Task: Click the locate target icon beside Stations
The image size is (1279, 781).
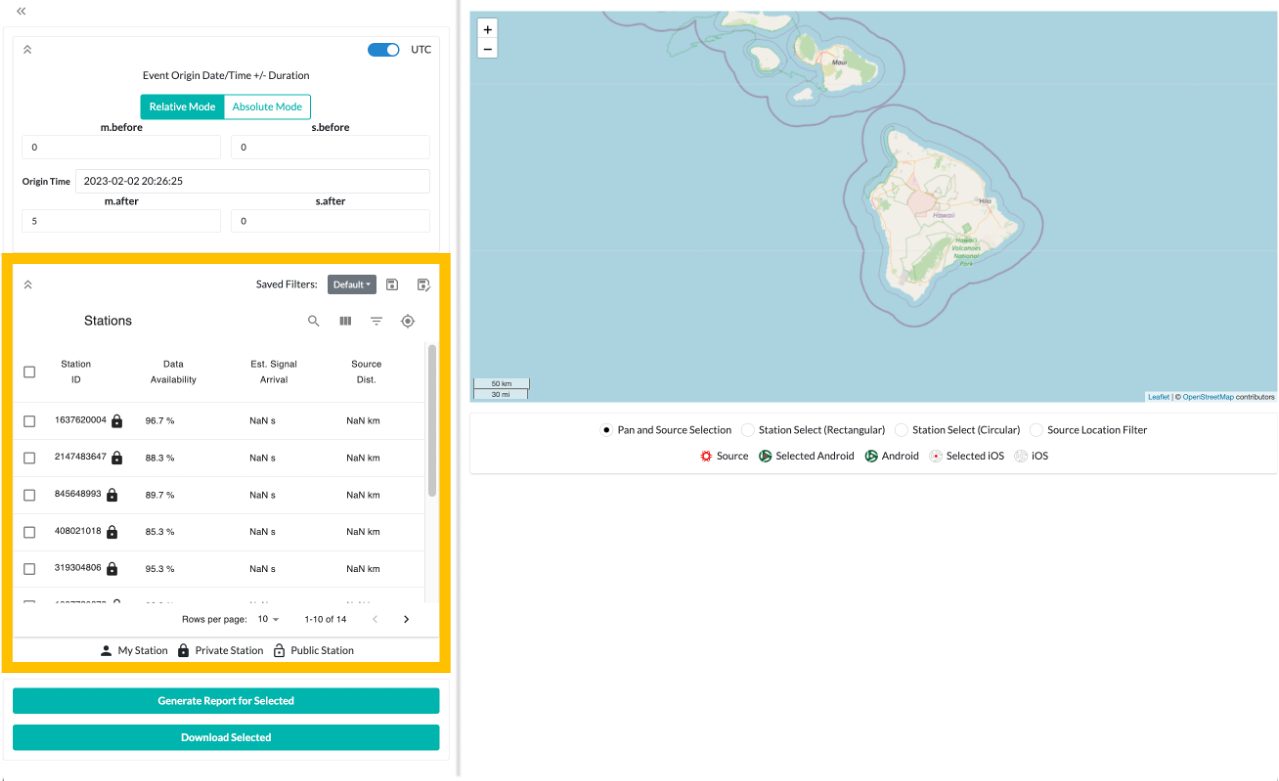Action: click(x=407, y=321)
